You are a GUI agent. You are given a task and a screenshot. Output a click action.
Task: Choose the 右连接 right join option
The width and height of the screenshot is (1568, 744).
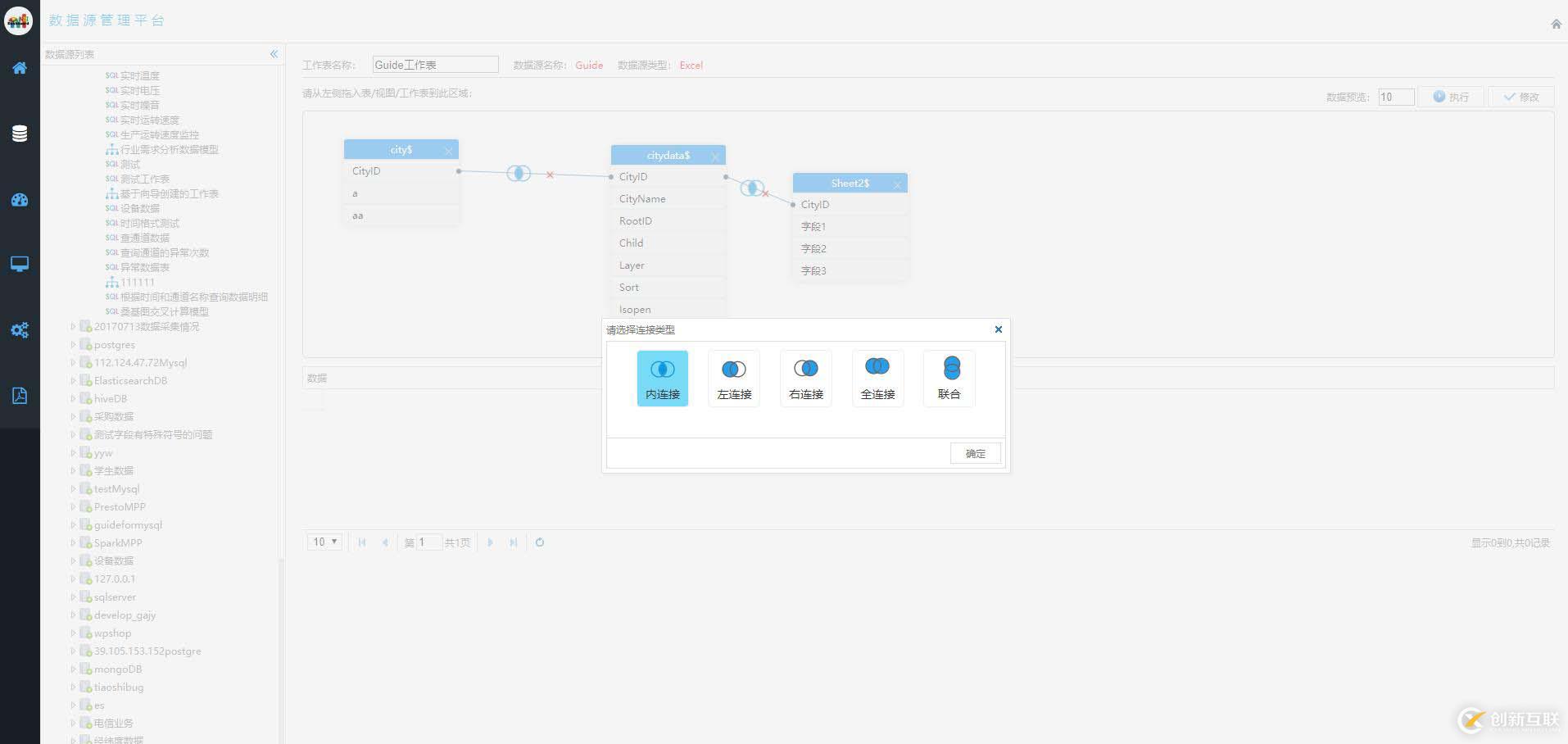[806, 378]
